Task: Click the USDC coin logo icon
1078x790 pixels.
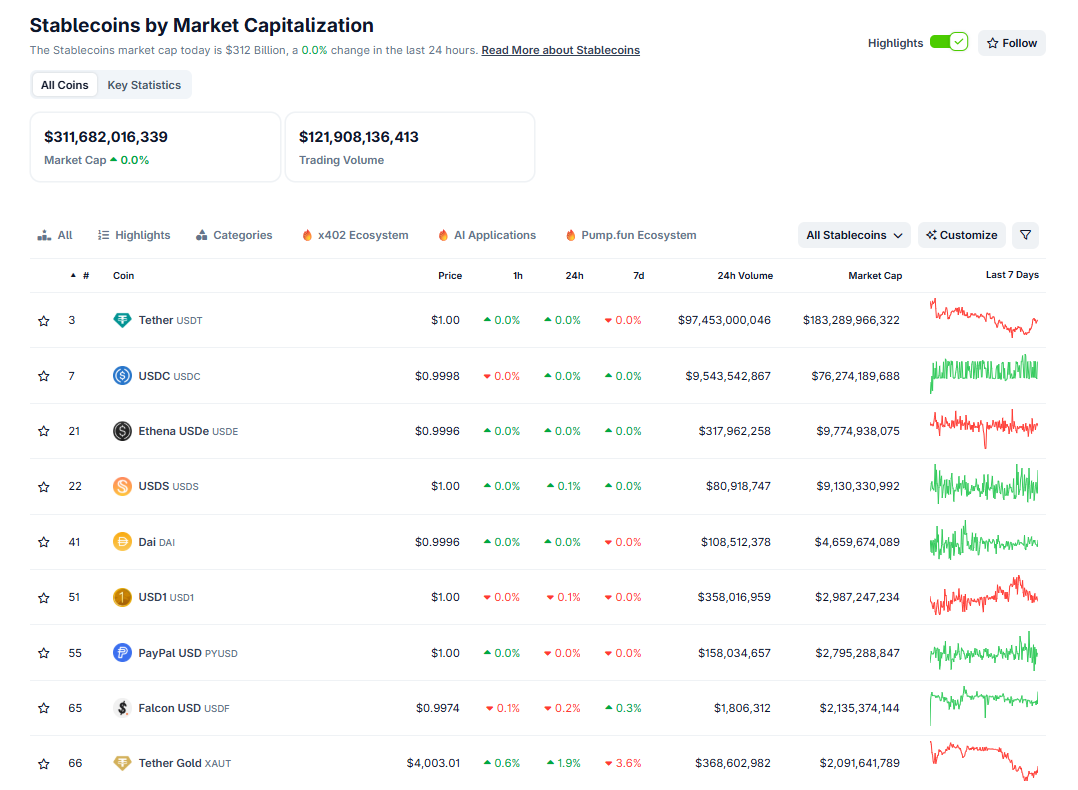Action: 122,376
